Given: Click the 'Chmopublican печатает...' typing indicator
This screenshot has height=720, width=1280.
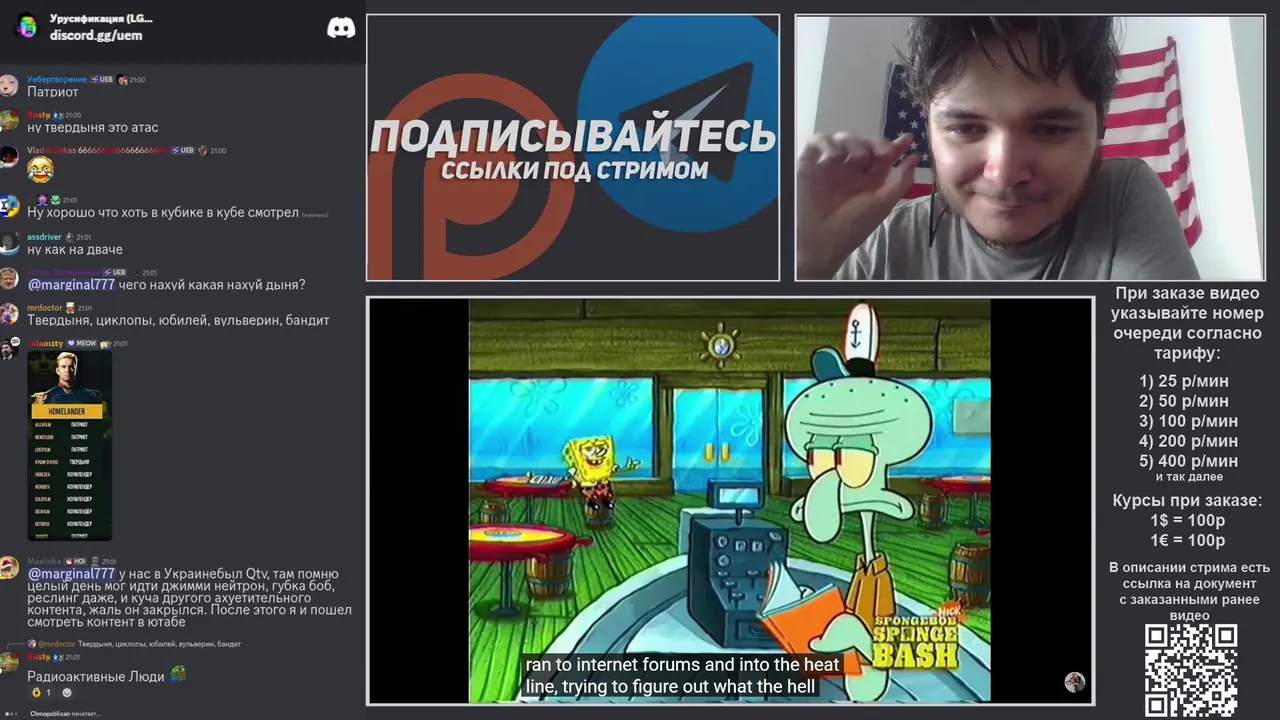Looking at the screenshot, I should pyautogui.click(x=65, y=714).
